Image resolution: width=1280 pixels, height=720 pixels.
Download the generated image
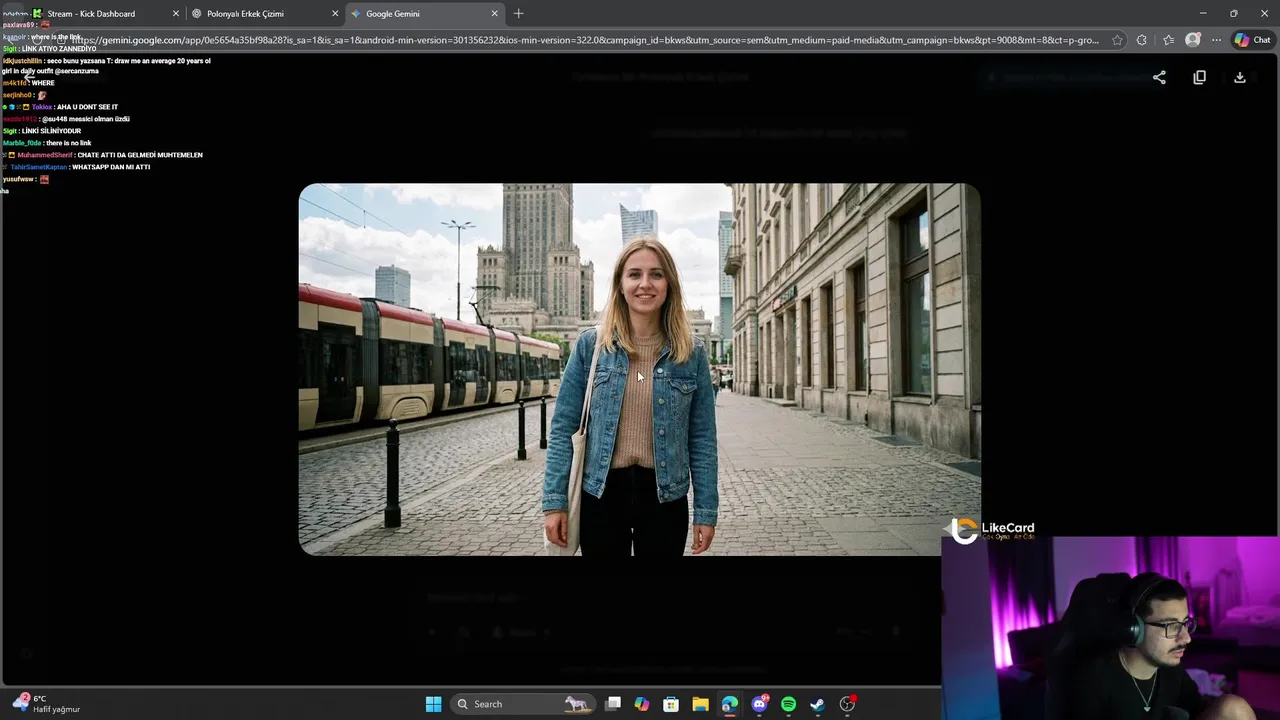click(1239, 78)
